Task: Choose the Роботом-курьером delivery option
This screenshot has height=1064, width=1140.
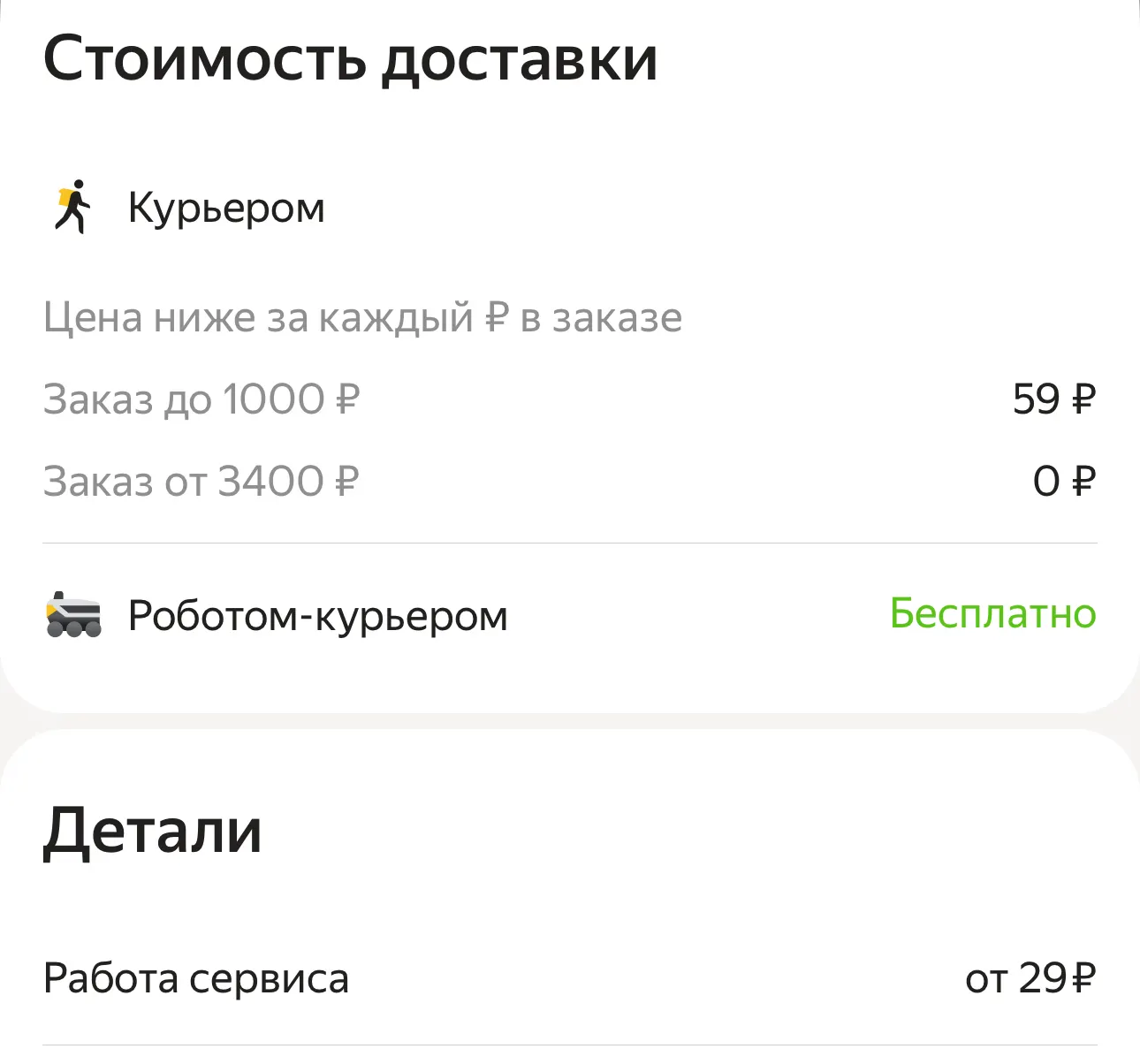Action: pyautogui.click(x=317, y=615)
